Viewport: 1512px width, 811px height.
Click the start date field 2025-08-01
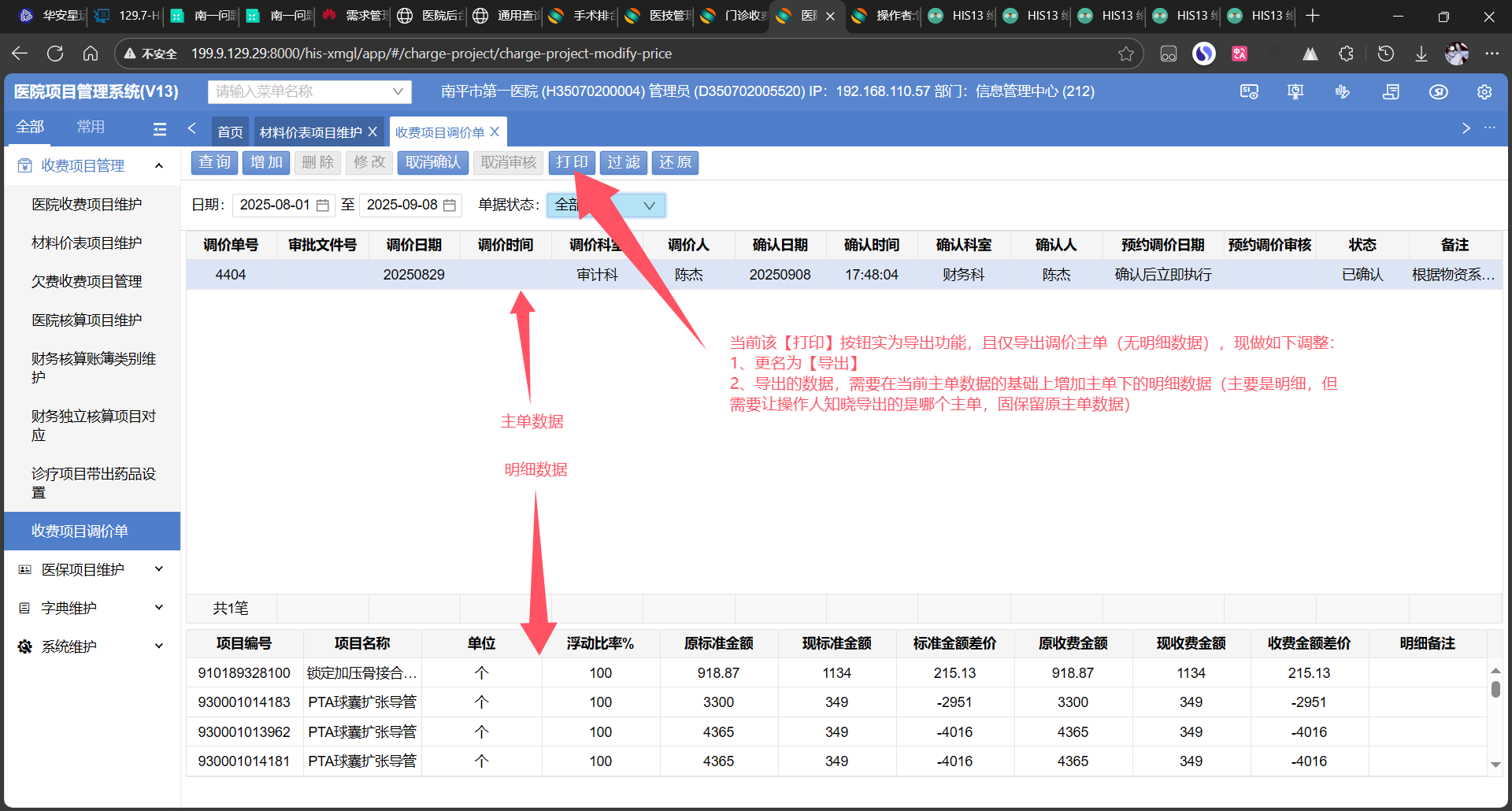click(x=283, y=206)
